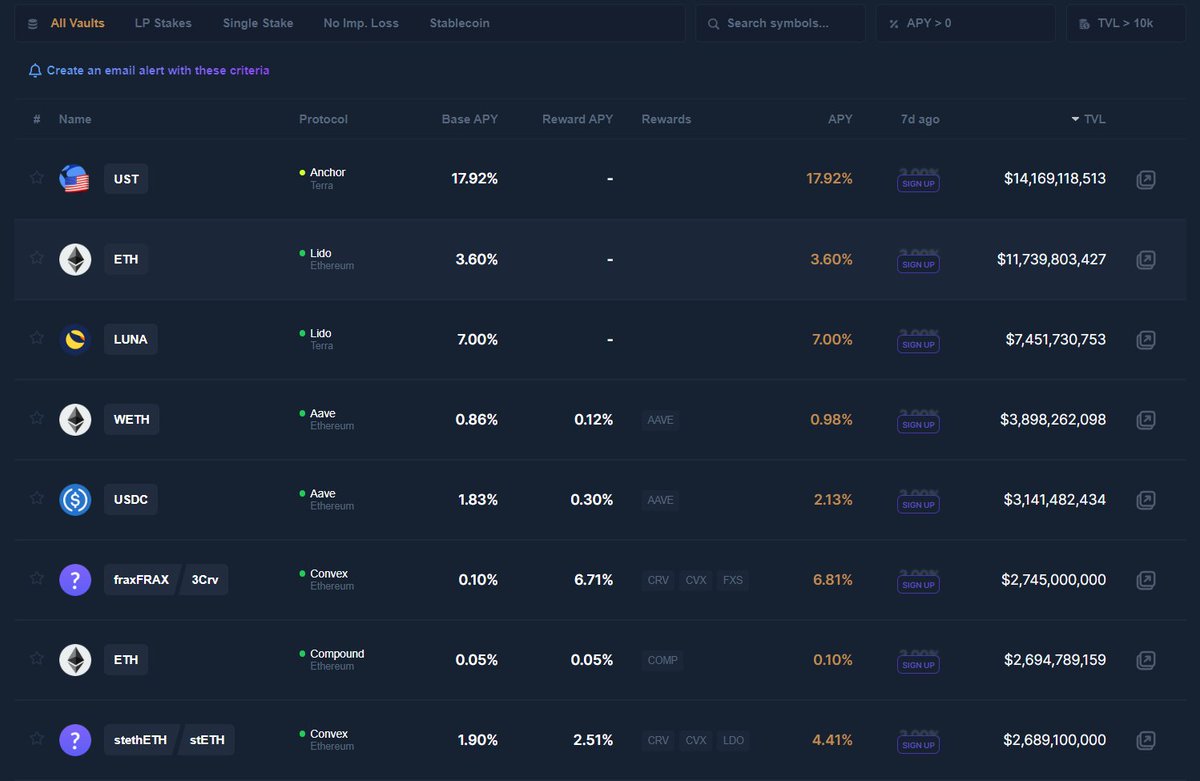Viewport: 1200px width, 781px height.
Task: Open external link for UST vault
Action: (x=1146, y=180)
